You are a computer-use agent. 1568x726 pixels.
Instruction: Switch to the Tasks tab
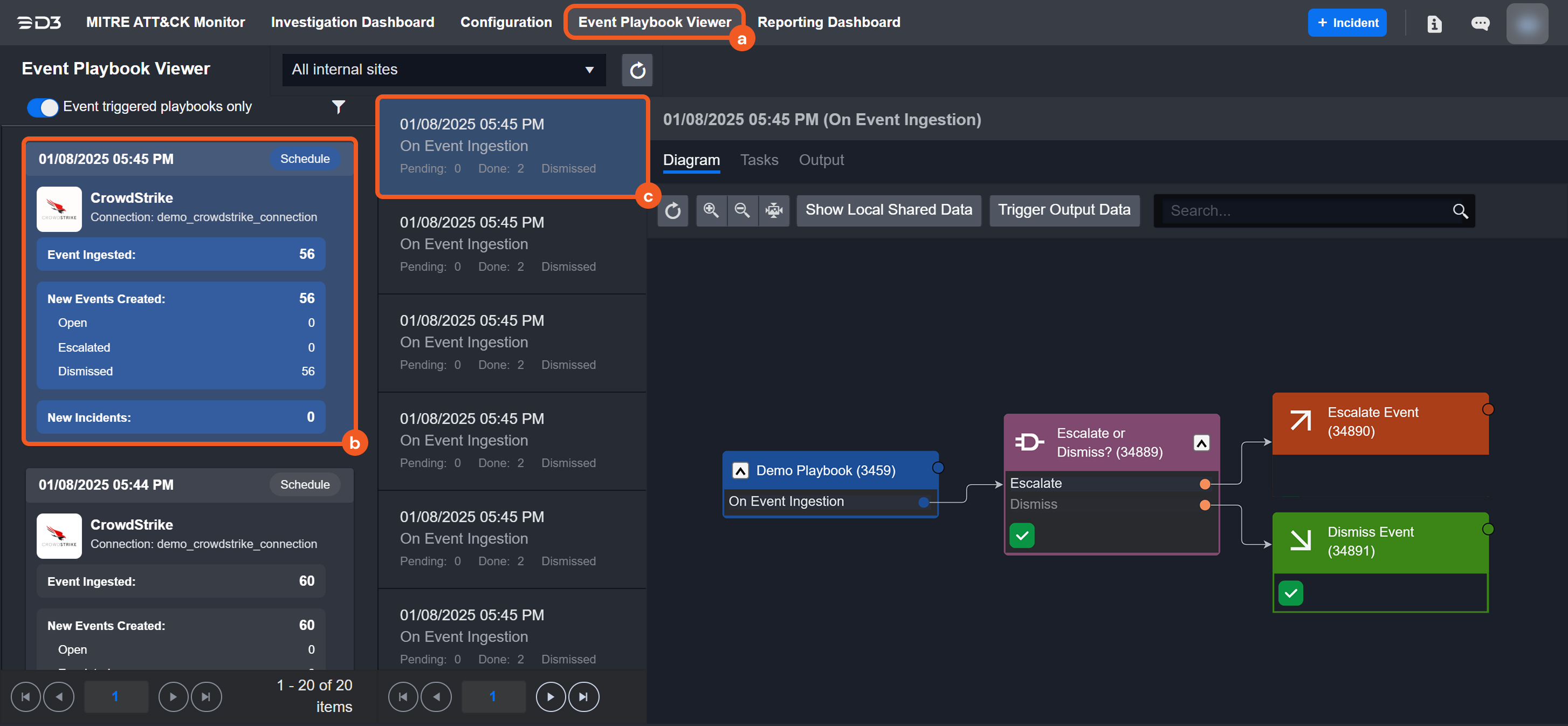[x=759, y=160]
